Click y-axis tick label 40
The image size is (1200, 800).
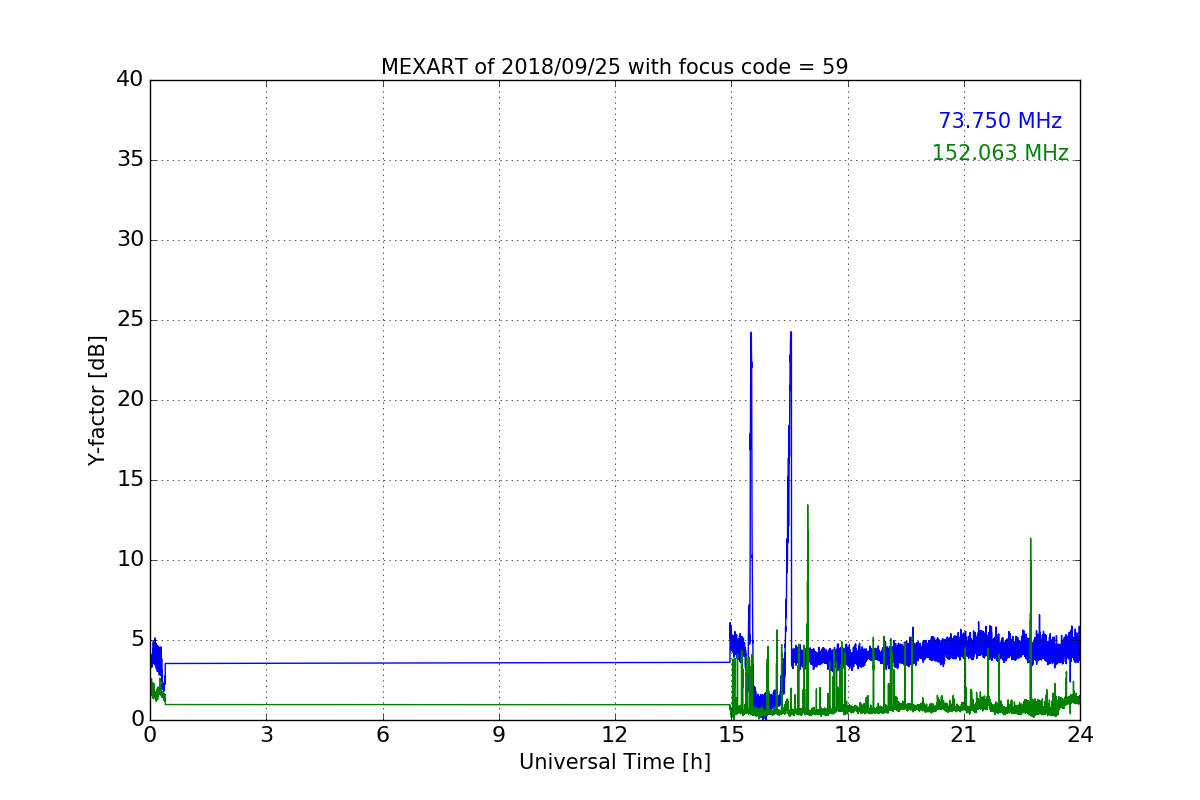coord(130,80)
